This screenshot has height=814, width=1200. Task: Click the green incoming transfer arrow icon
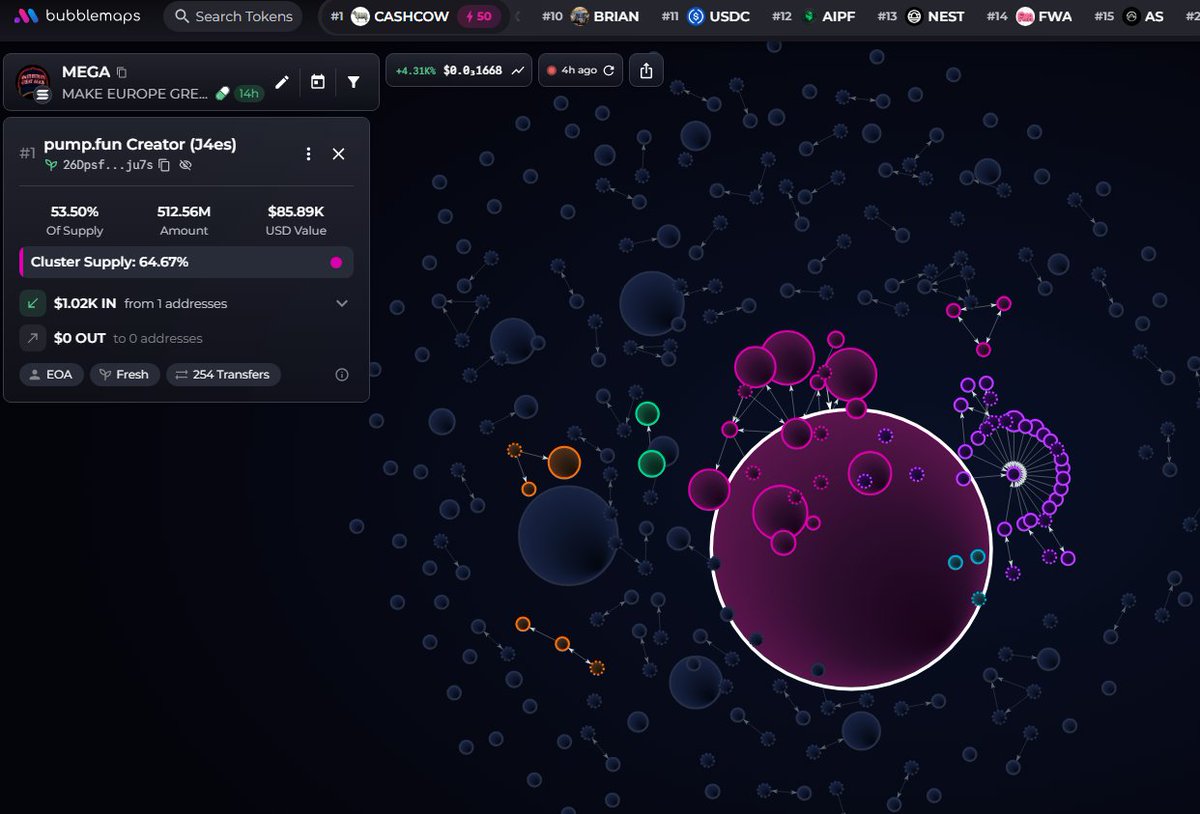point(32,303)
